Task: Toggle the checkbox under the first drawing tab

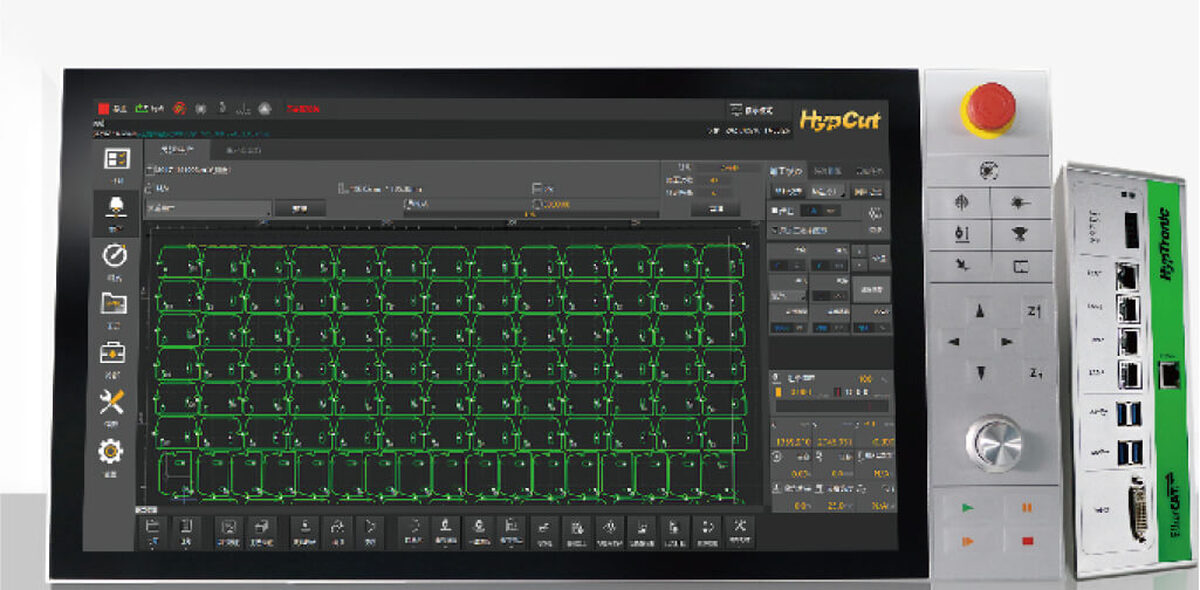Action: tap(149, 171)
